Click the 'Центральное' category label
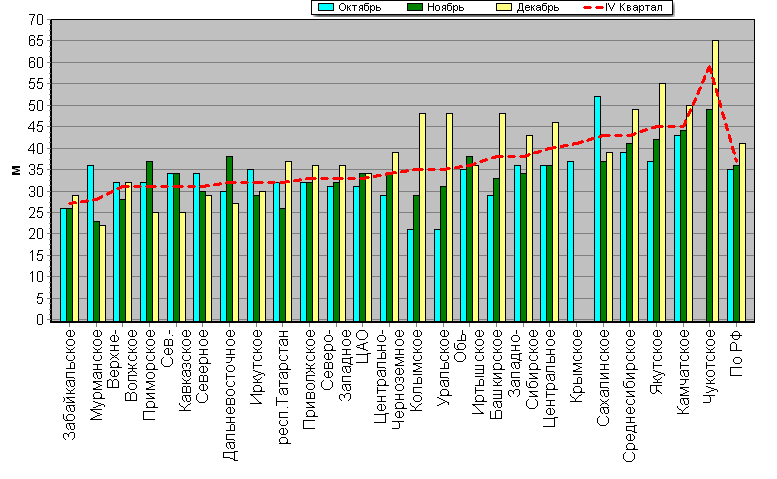 (550, 378)
